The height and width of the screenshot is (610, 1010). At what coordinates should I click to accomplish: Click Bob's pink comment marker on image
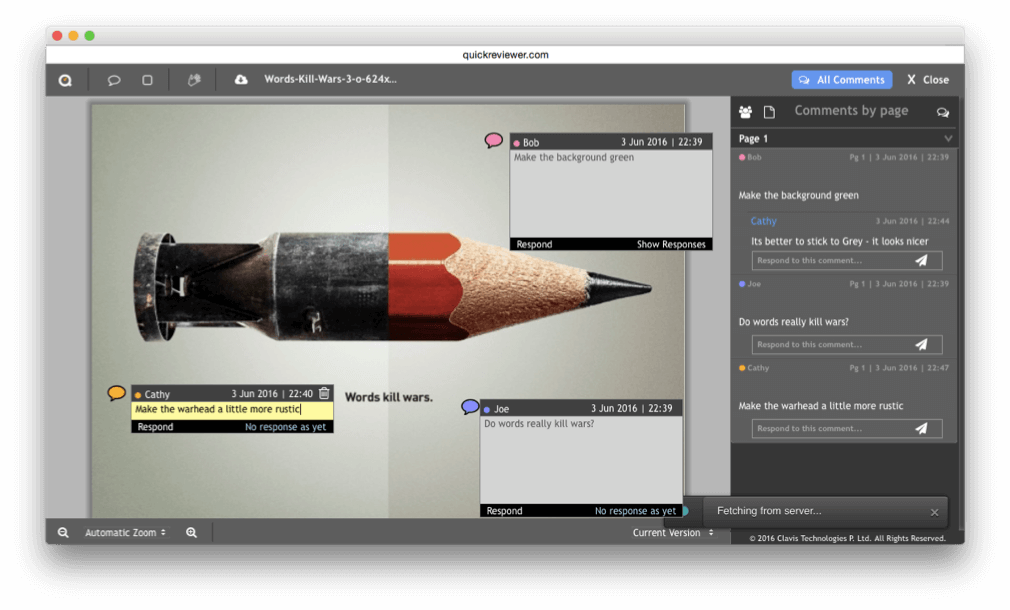click(x=493, y=140)
